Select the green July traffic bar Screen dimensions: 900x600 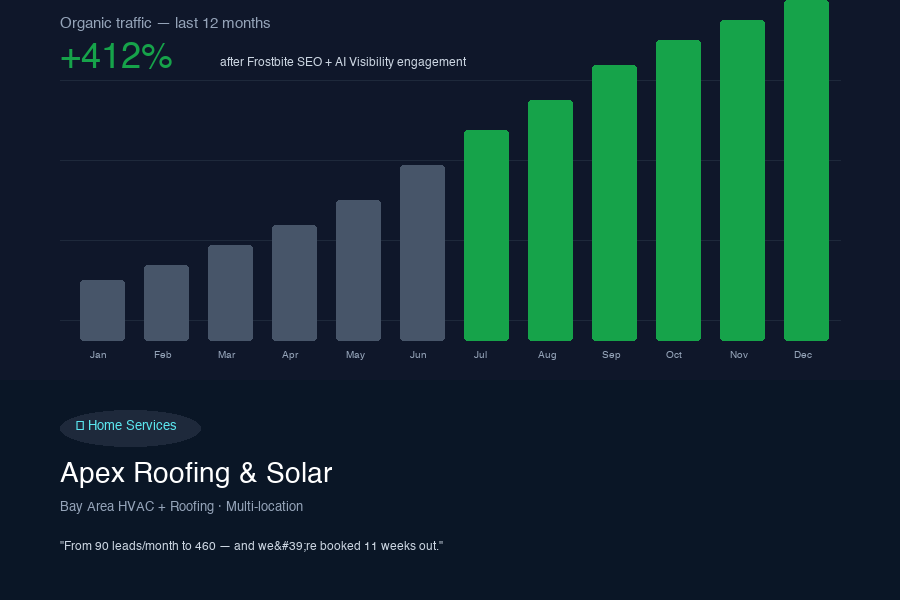486,235
